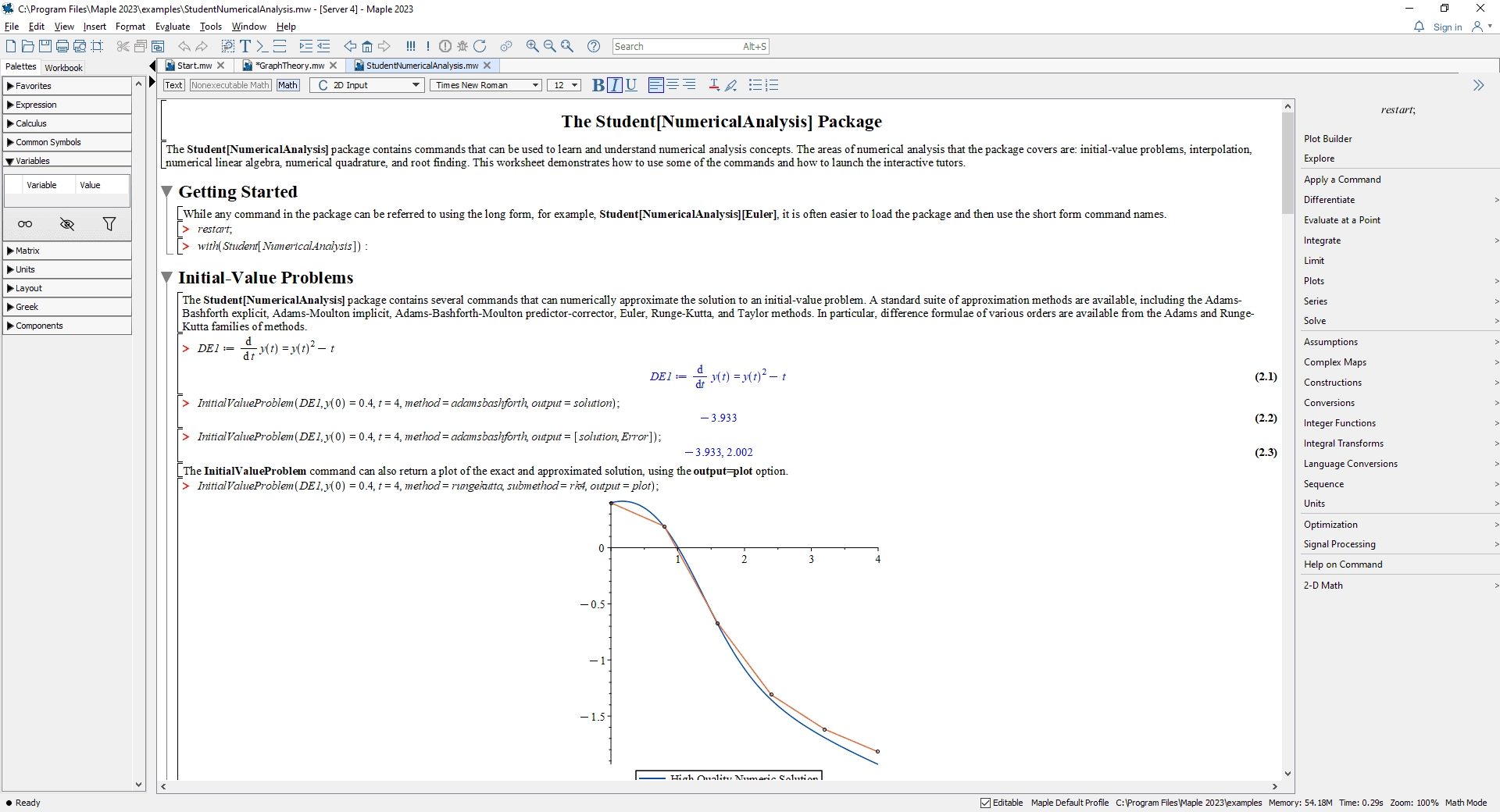Screen dimensions: 1500x812
Task: Collapse the Initial-Value Problems section triangle
Action: [x=166, y=277]
